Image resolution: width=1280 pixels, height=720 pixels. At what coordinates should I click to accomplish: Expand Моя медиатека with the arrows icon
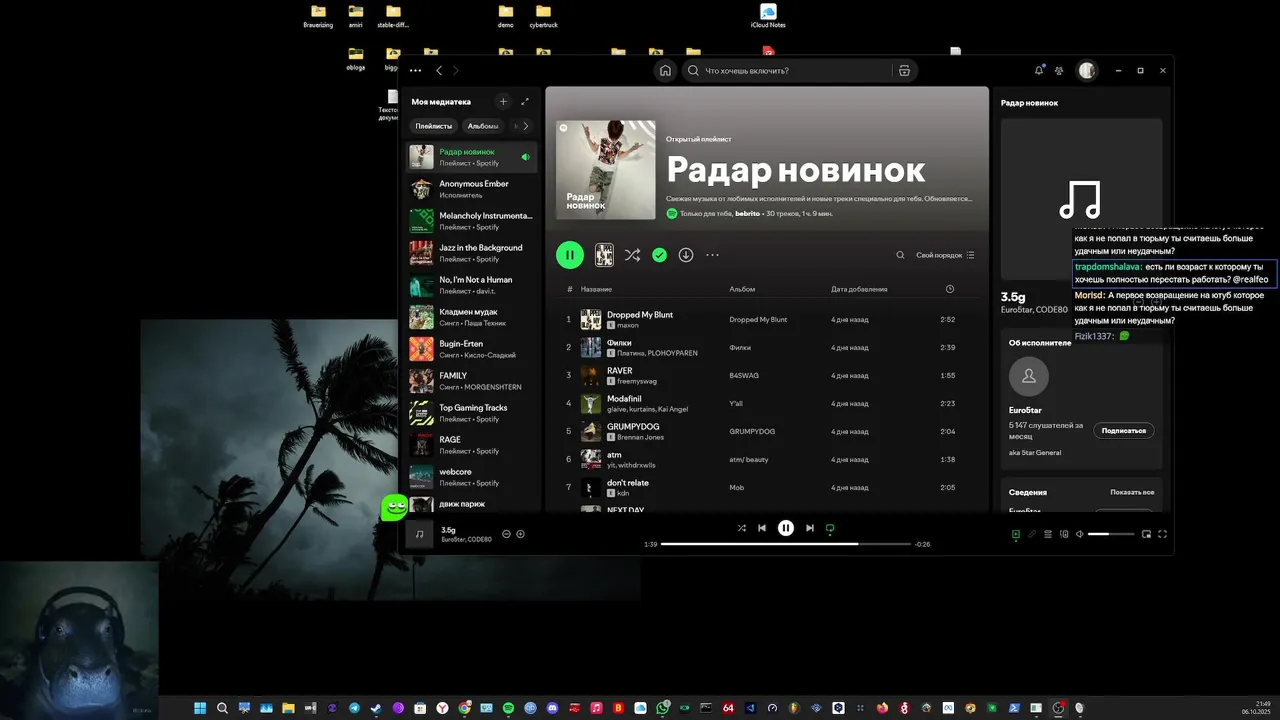(x=525, y=101)
